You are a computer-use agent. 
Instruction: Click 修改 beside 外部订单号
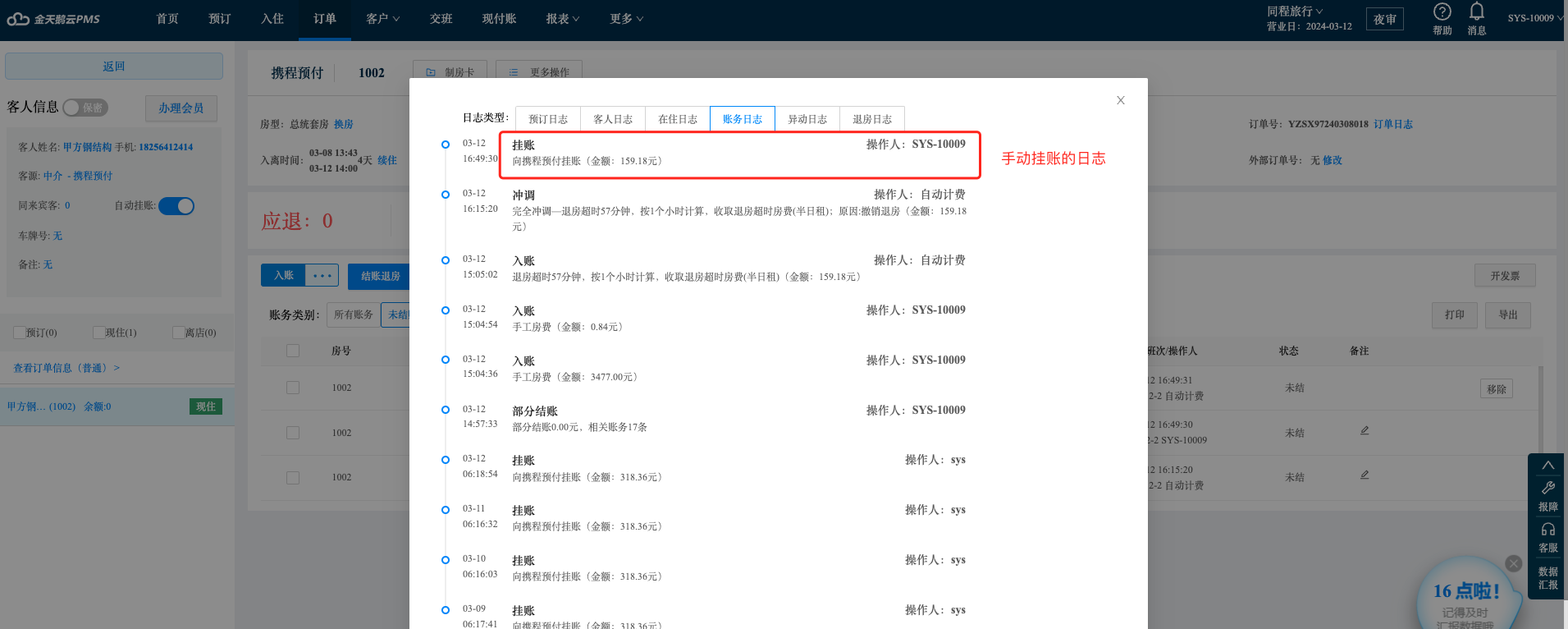pyautogui.click(x=1333, y=160)
